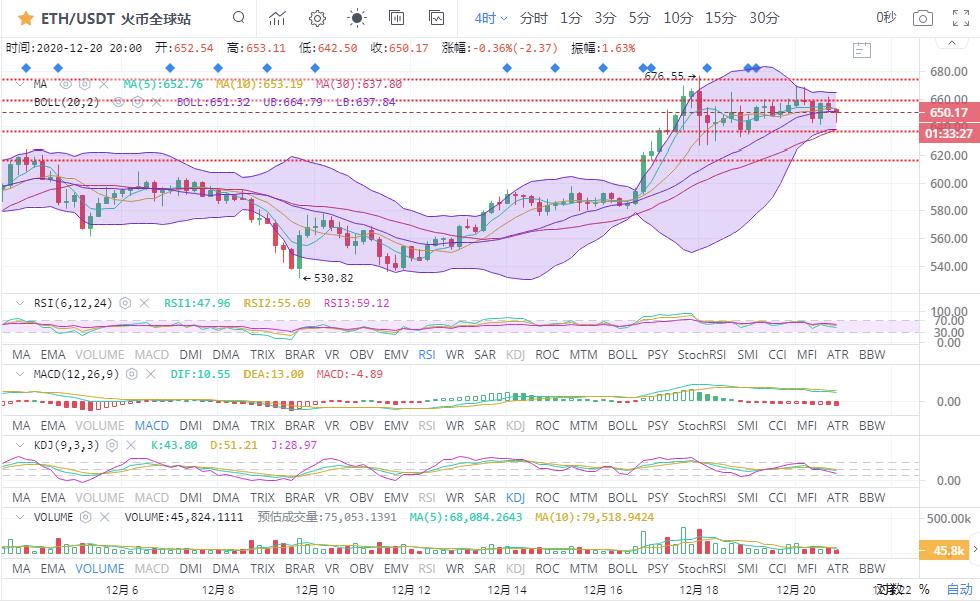Remove the MA indicator with its X
Viewport: 980px width, 601px height.
(x=104, y=84)
